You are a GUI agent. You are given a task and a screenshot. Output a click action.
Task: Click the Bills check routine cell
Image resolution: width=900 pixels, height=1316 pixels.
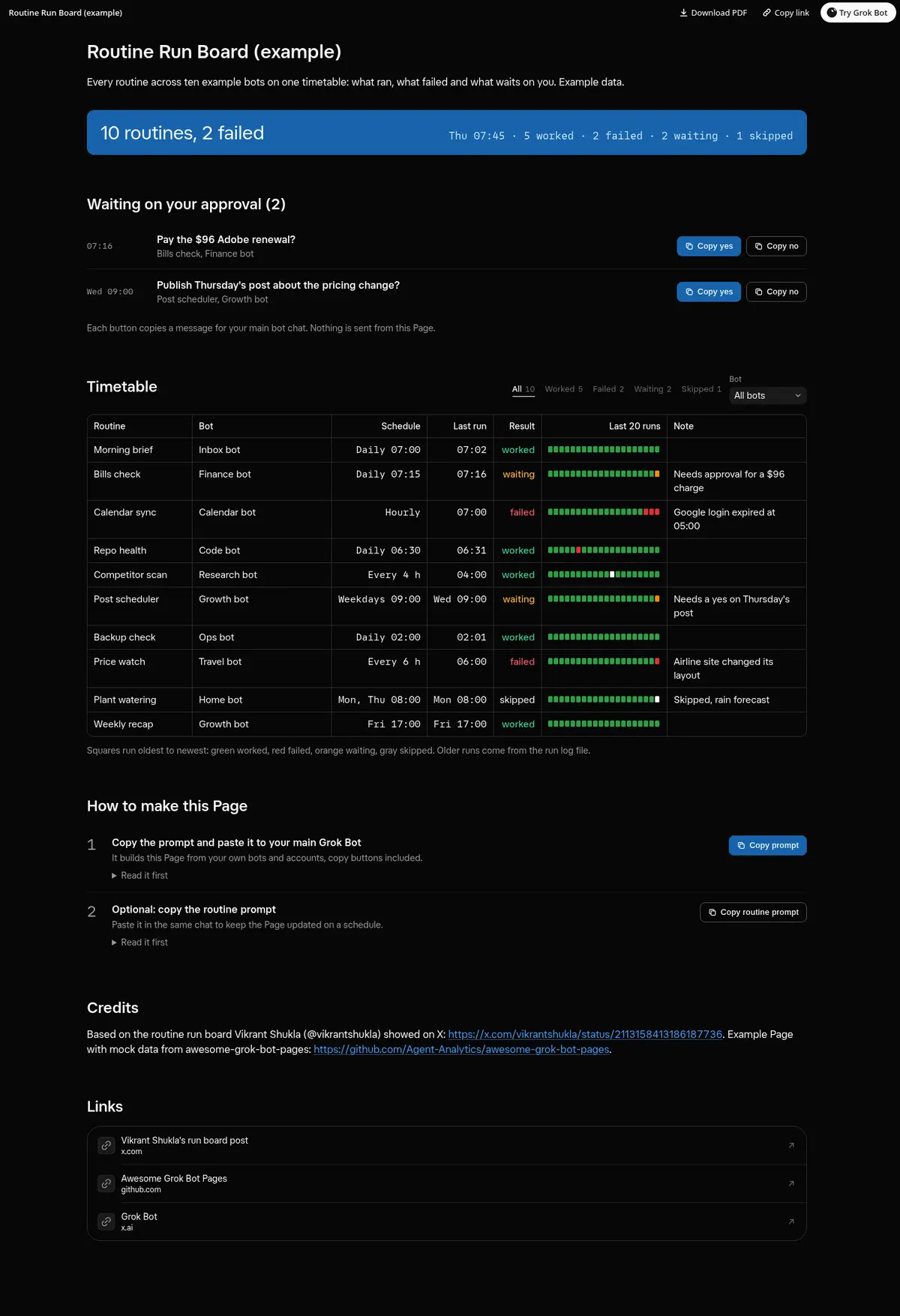tap(139, 481)
